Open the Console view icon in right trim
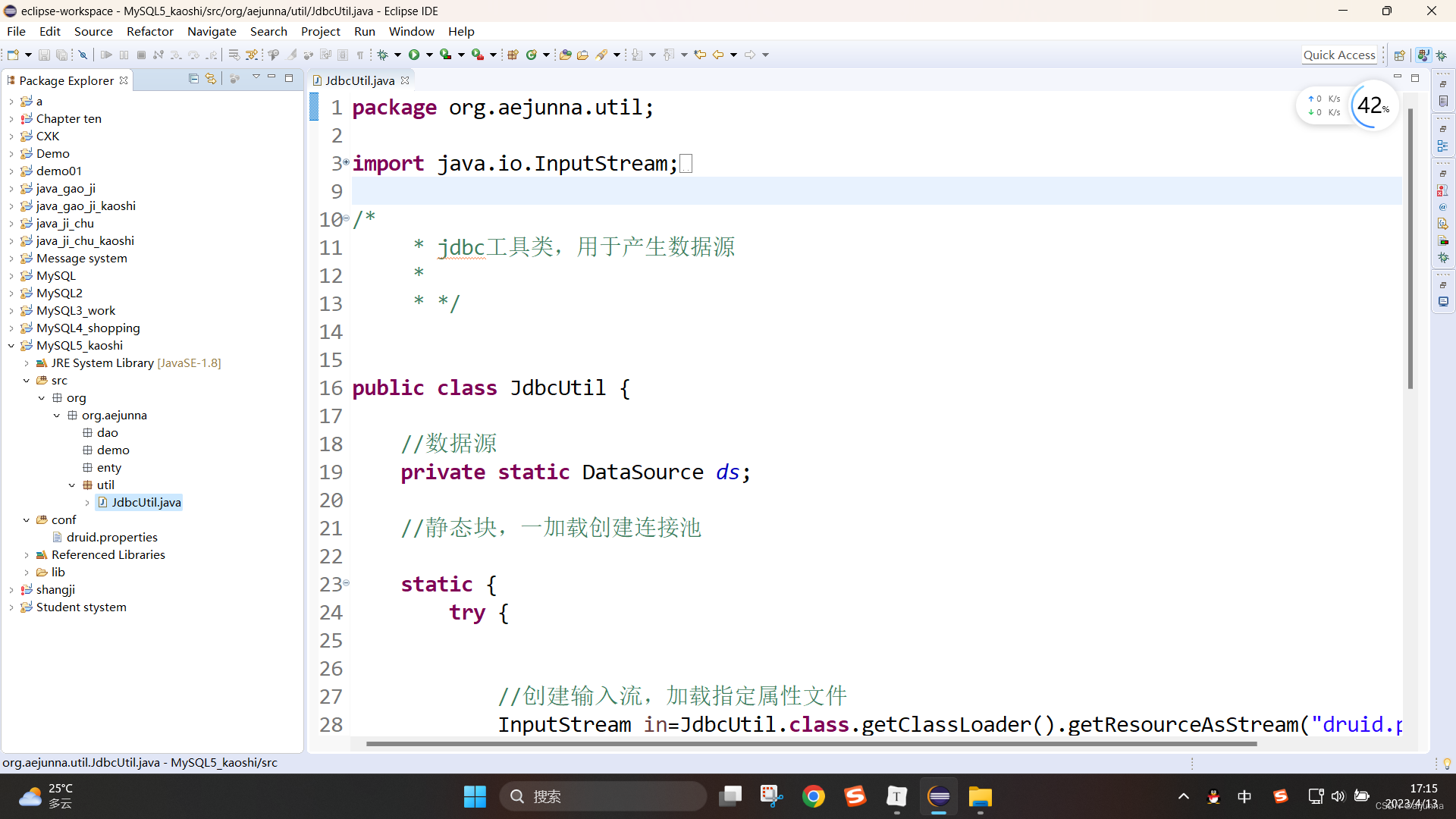 coord(1443,302)
